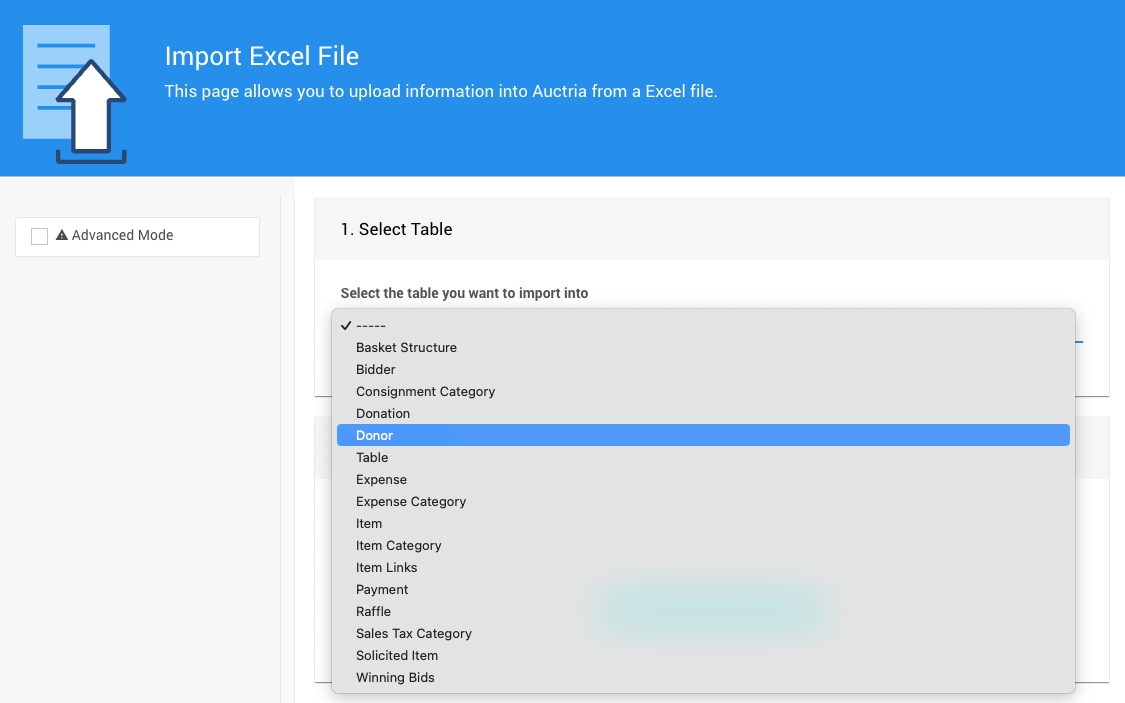The width and height of the screenshot is (1125, 703).
Task: Select the blank dashes option
Action: click(x=371, y=325)
